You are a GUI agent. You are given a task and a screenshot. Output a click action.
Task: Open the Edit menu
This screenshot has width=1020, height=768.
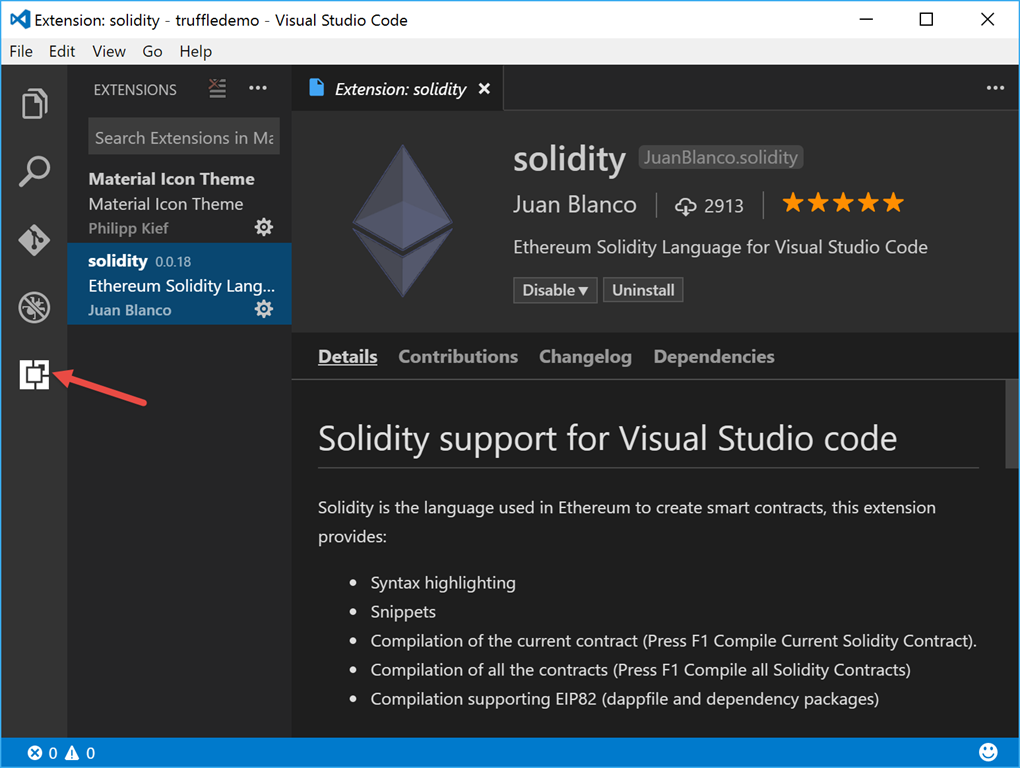pyautogui.click(x=62, y=51)
